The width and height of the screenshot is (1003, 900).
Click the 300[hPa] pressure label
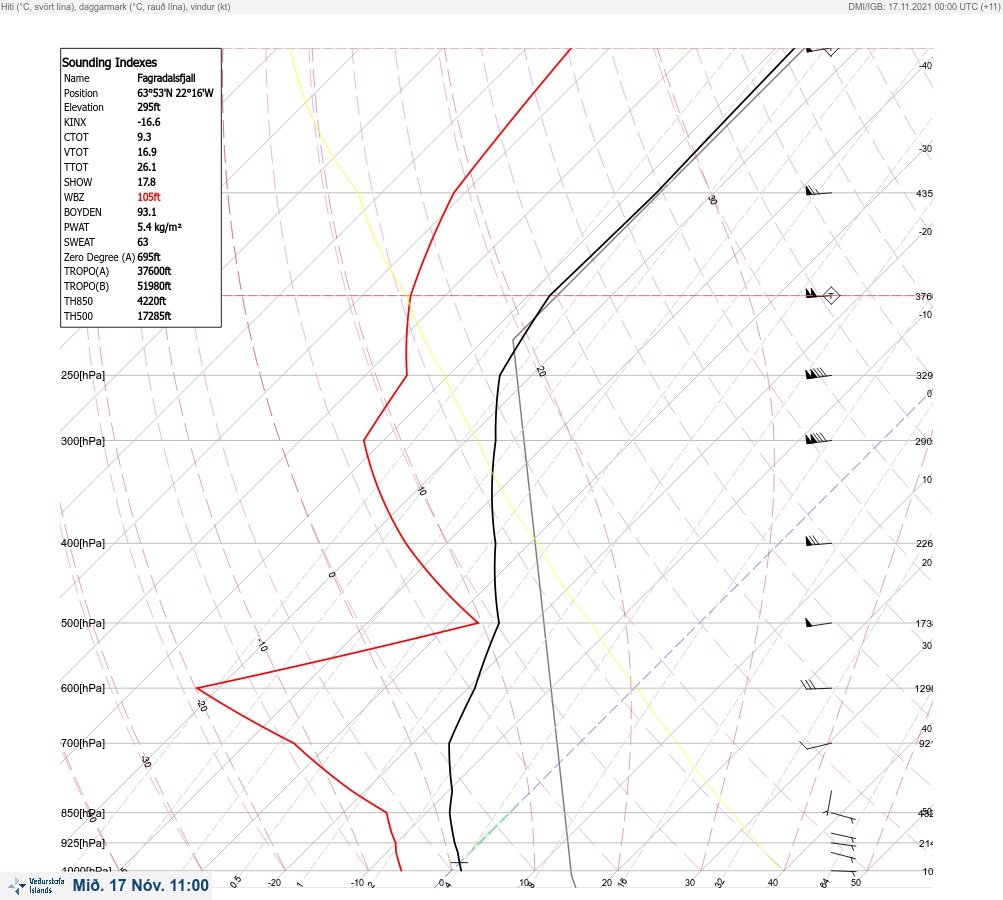click(83, 441)
